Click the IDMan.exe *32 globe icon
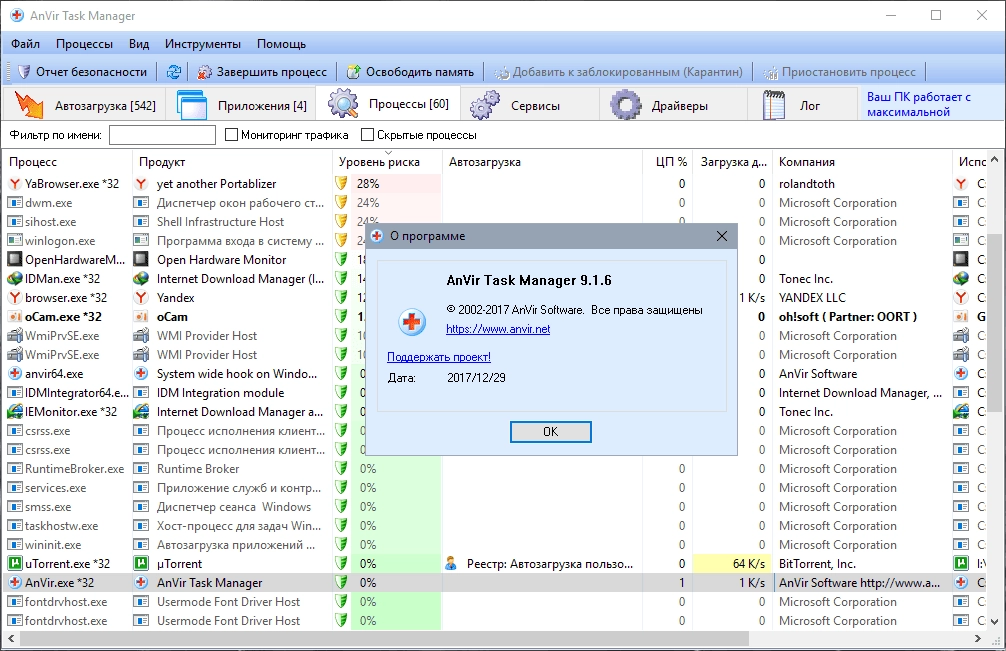This screenshot has height=651, width=1006. coord(15,278)
